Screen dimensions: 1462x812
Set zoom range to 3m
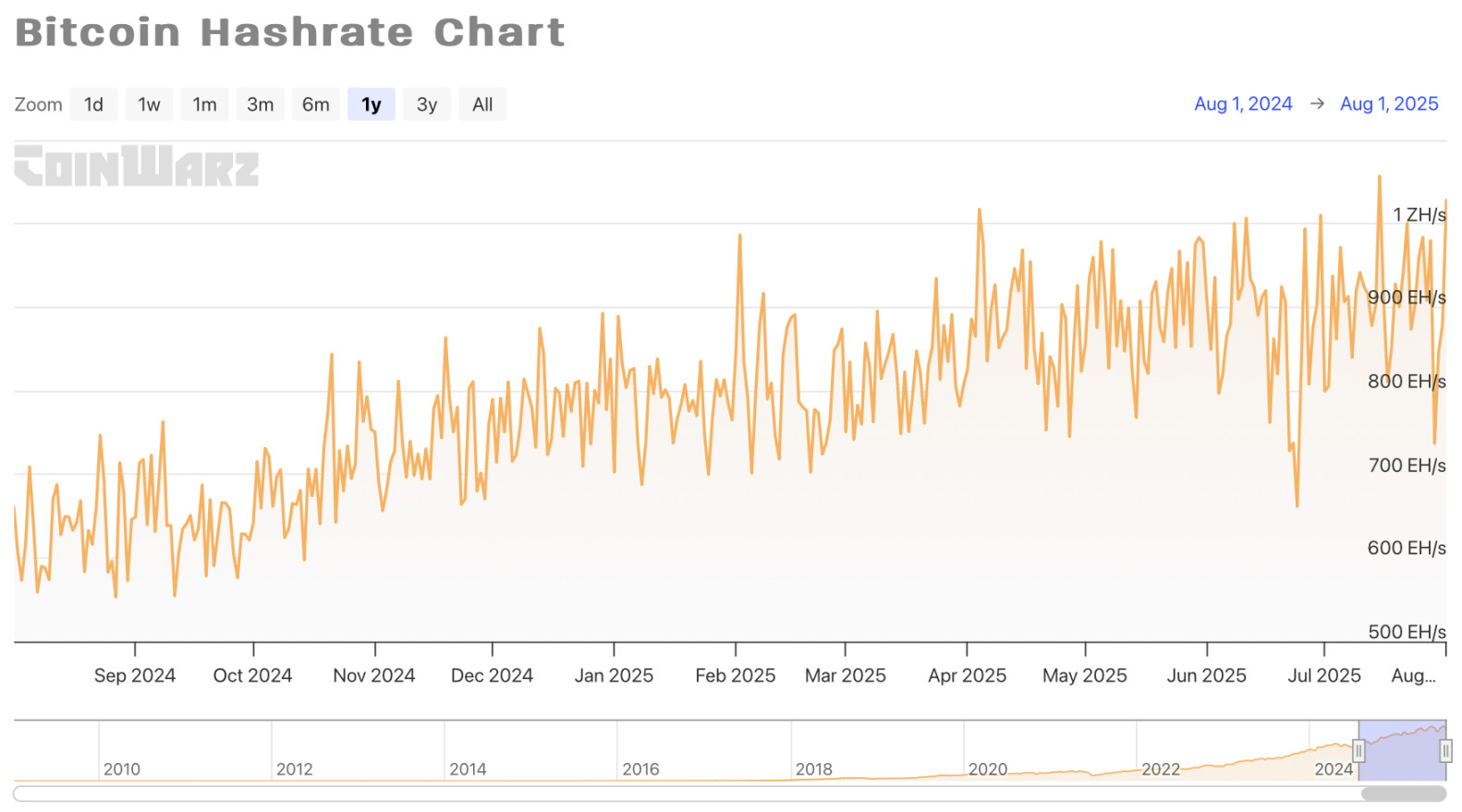(x=260, y=104)
